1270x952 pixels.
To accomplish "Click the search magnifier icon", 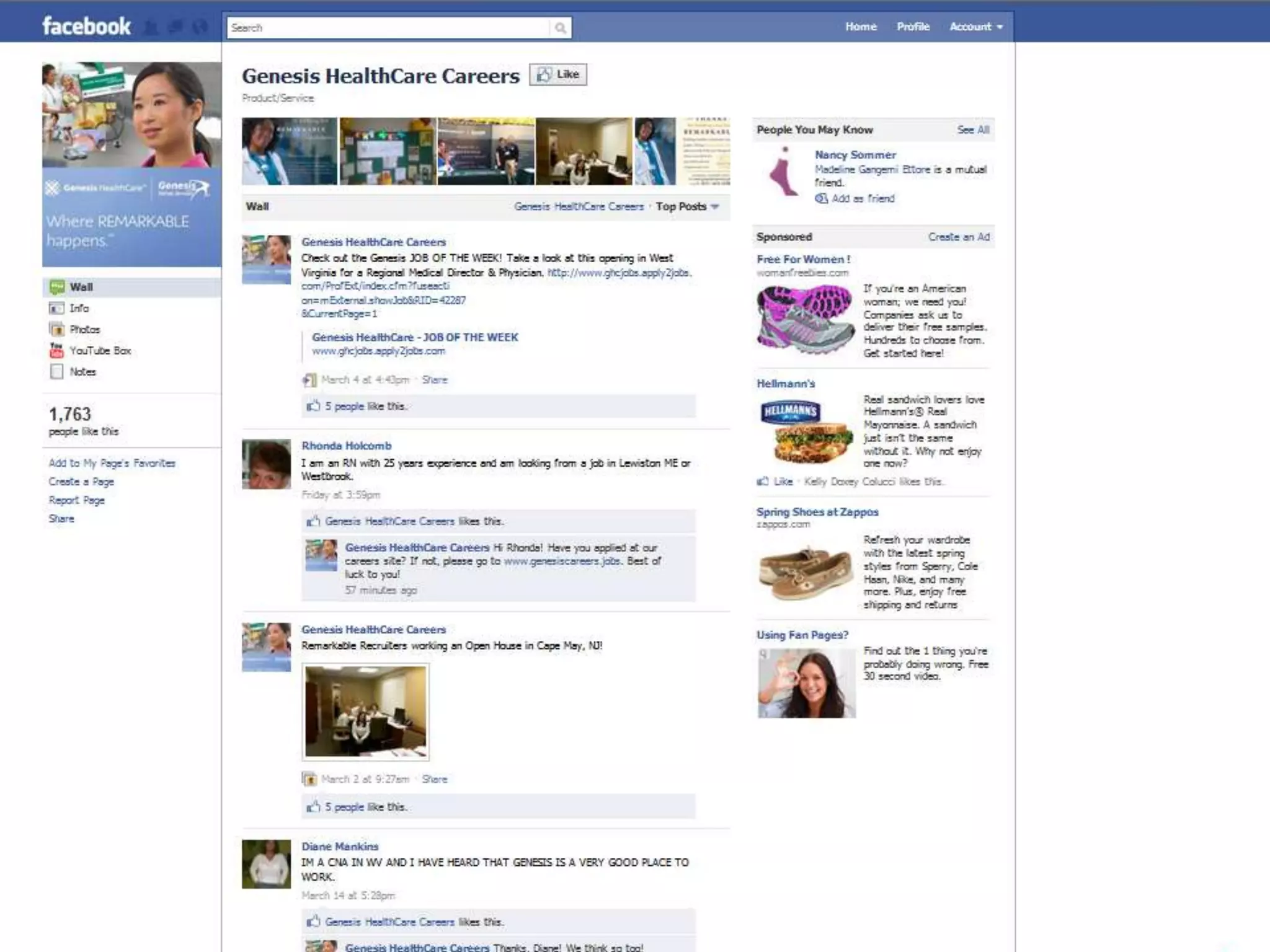I will pyautogui.click(x=560, y=28).
